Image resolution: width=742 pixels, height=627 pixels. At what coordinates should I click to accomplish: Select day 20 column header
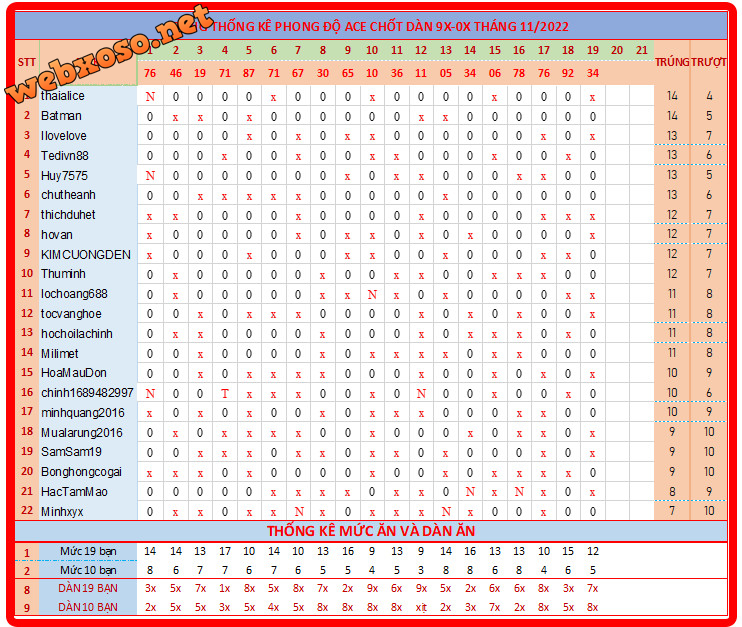617,50
